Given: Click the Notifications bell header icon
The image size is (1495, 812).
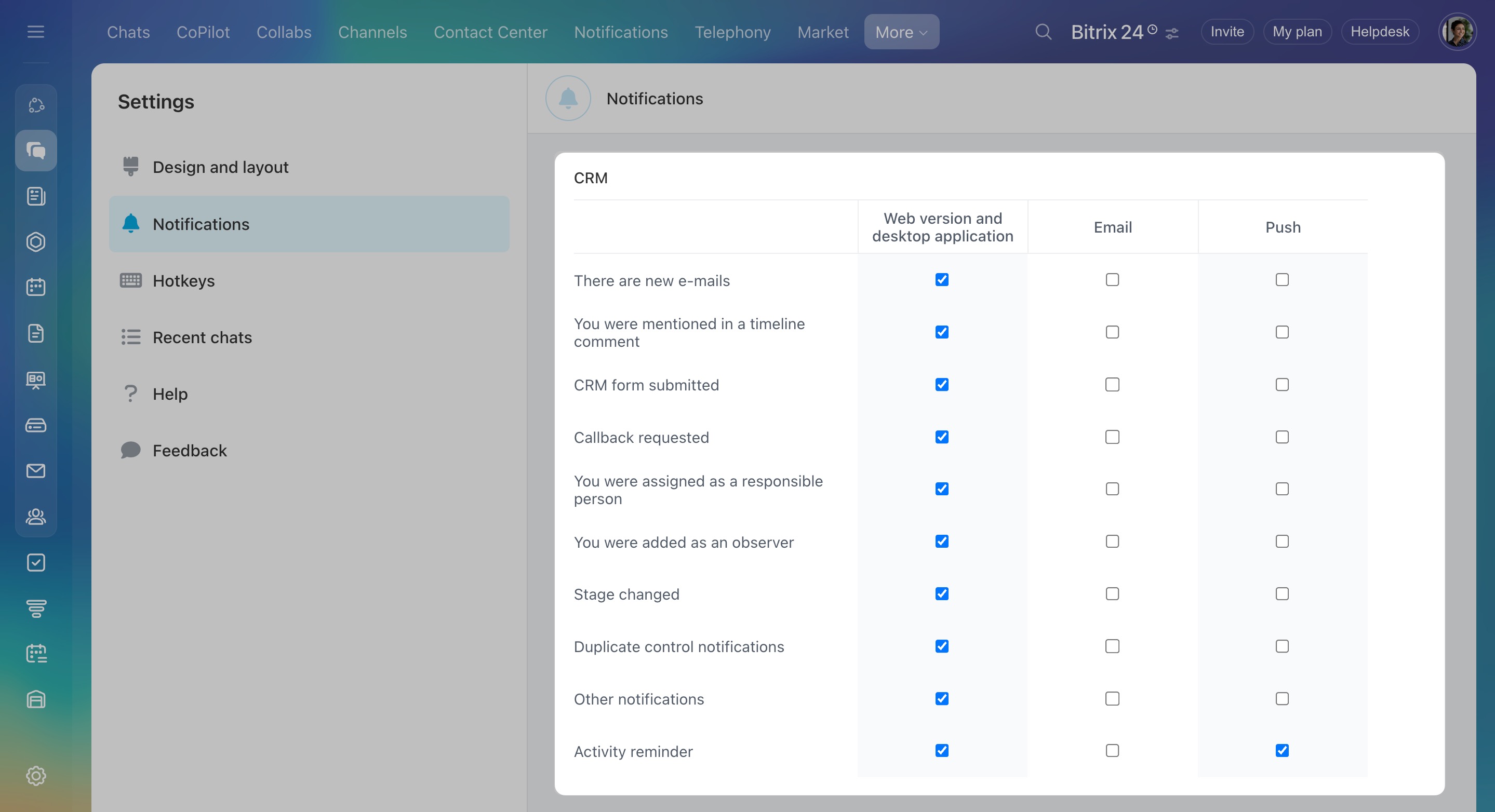Looking at the screenshot, I should [x=568, y=99].
